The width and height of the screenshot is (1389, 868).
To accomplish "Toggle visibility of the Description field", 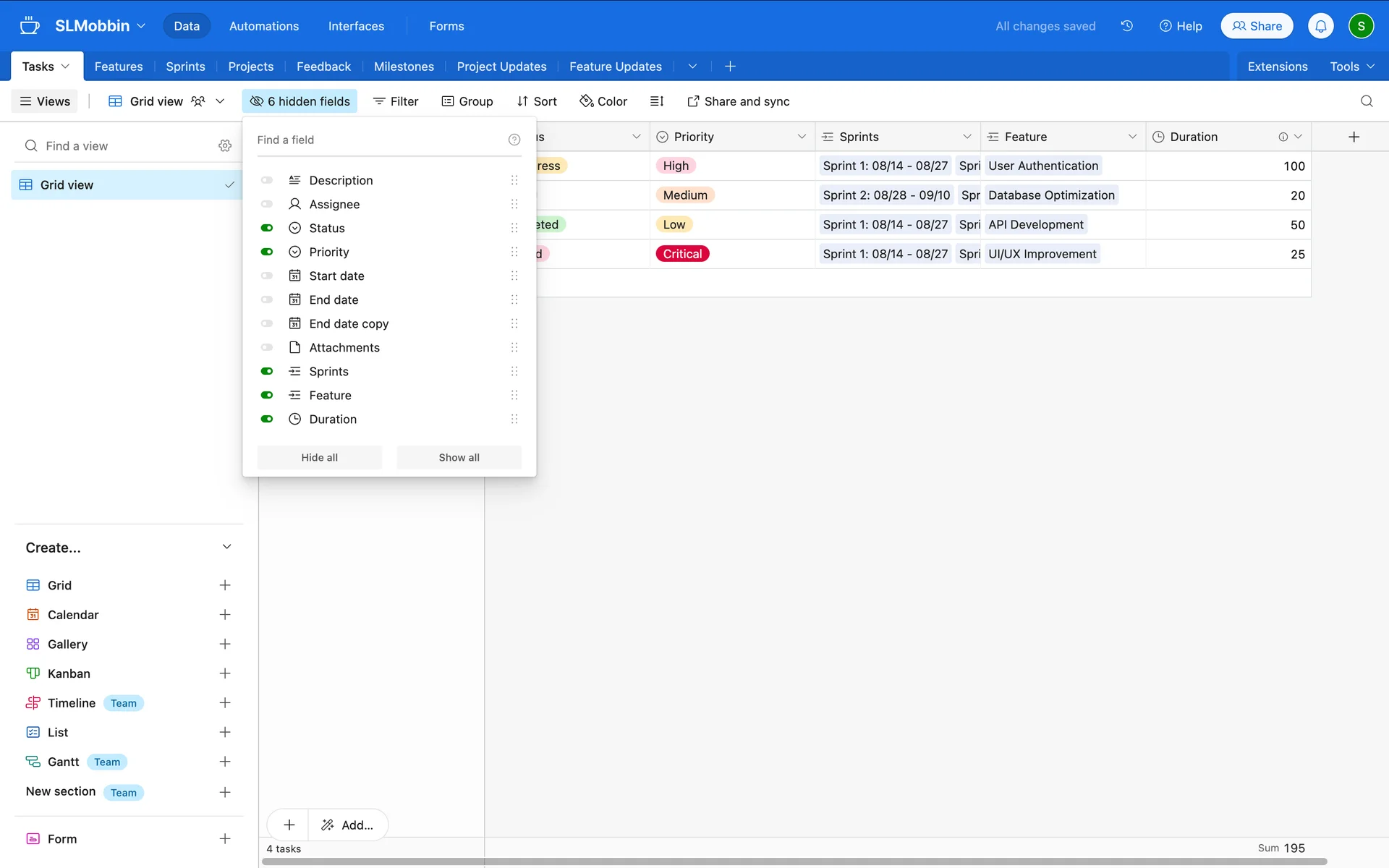I will pos(267,180).
